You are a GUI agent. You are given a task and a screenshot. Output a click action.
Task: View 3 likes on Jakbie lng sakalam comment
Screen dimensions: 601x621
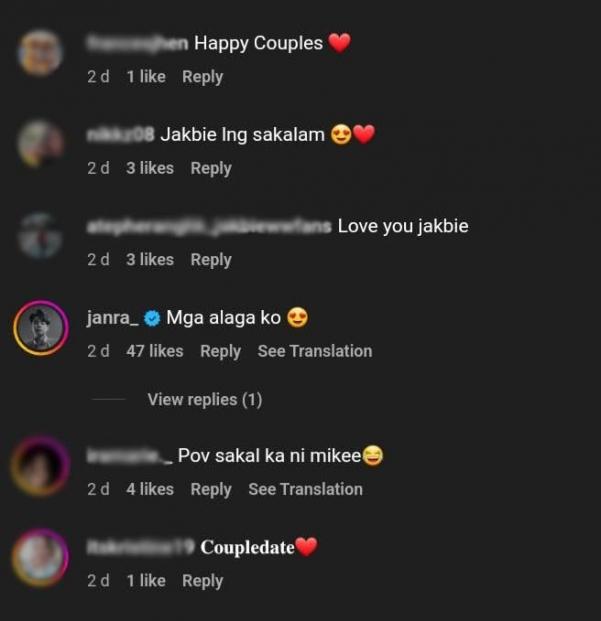150,168
